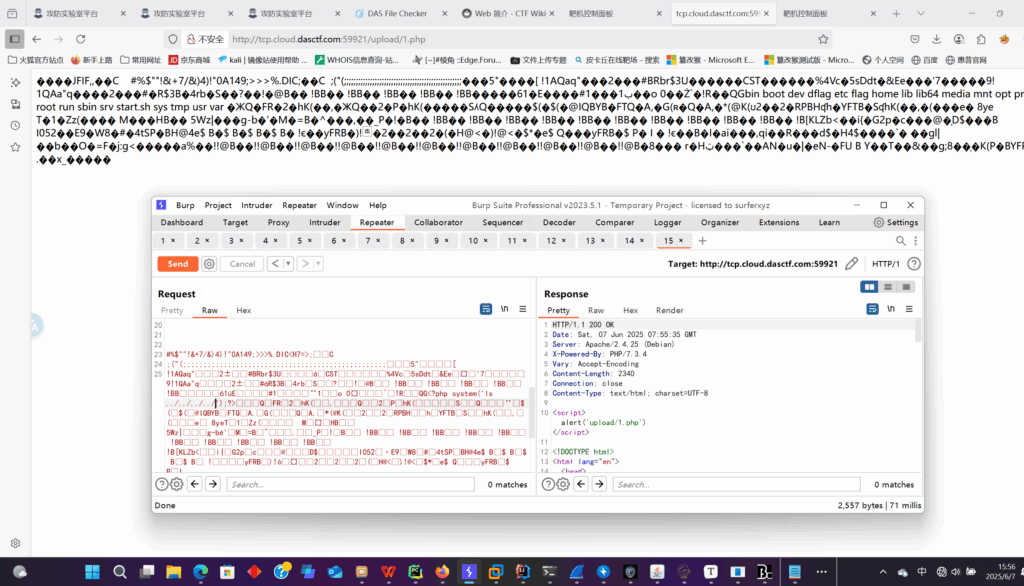Jump to previous request search match
This screenshot has width=1024, height=586.
[195, 484]
